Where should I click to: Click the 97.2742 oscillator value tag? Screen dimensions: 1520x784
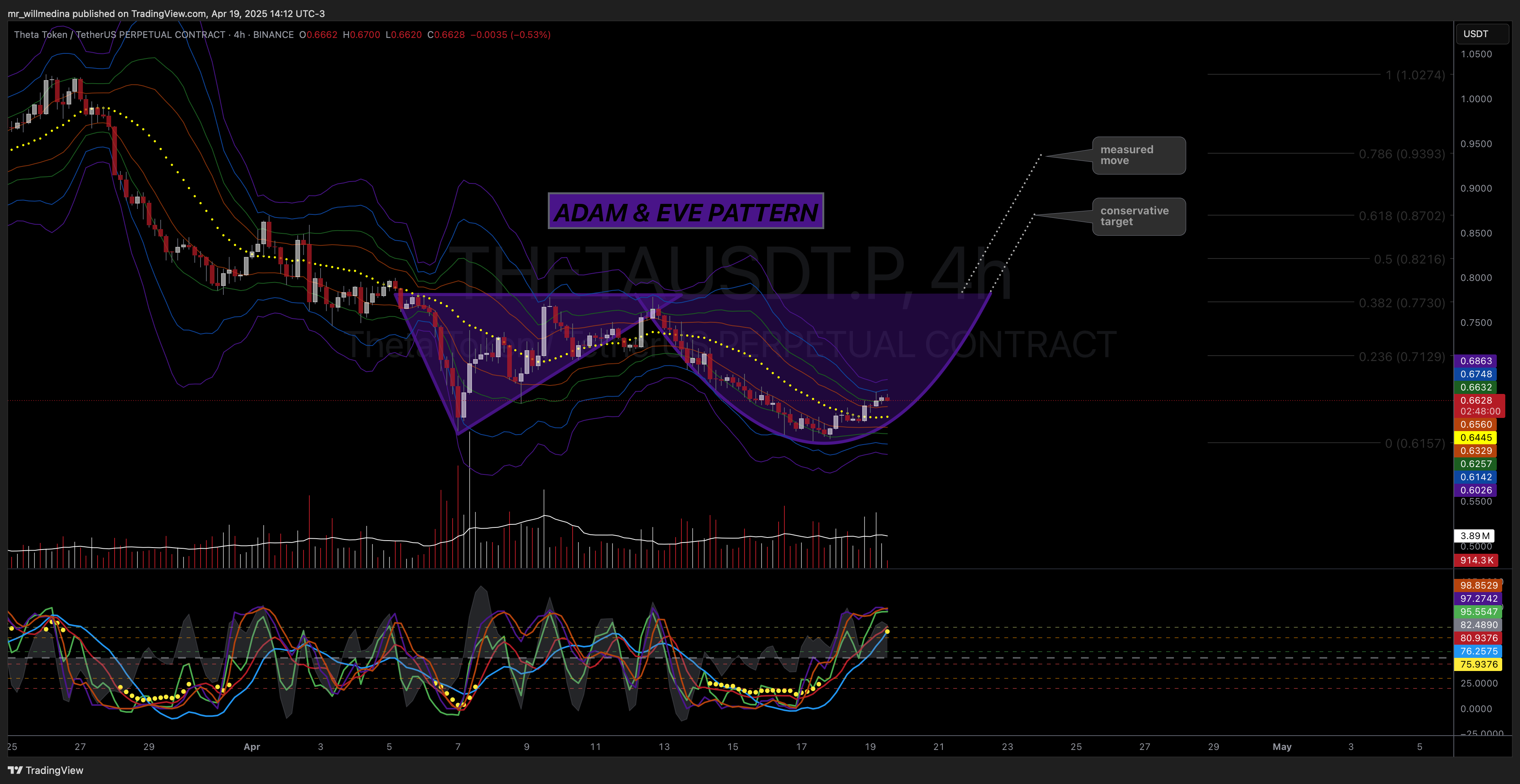pyautogui.click(x=1478, y=598)
